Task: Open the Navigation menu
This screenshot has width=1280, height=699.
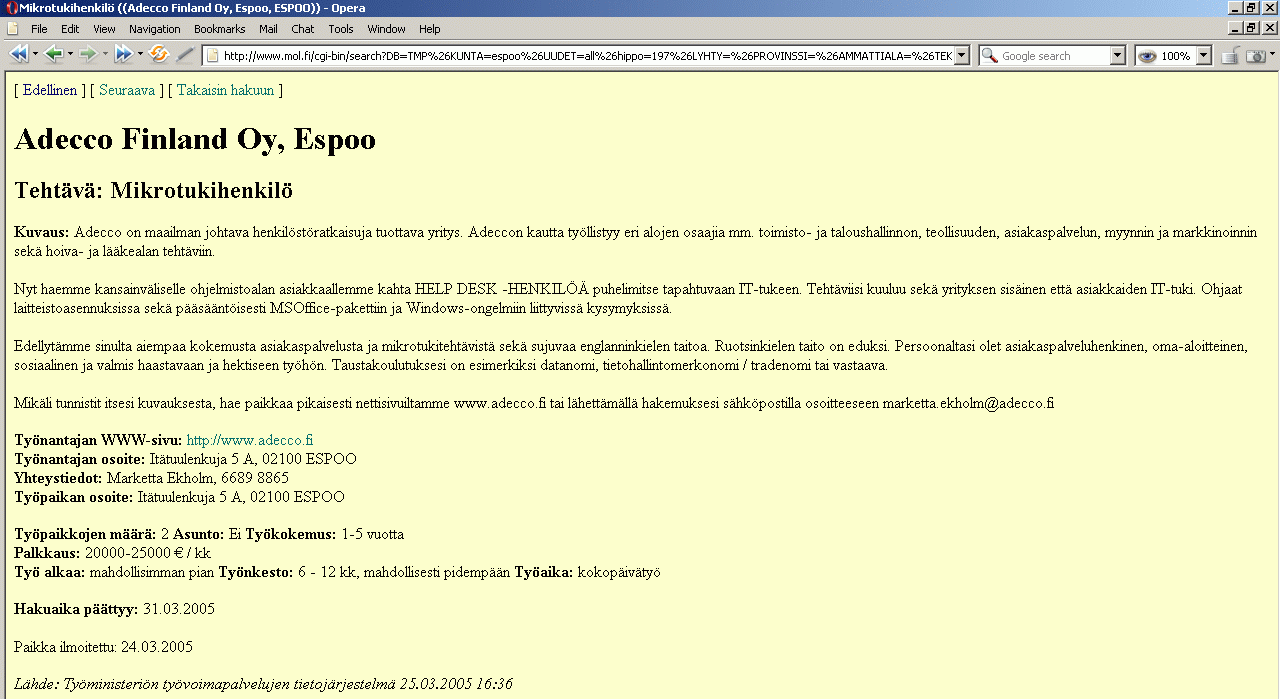Action: pos(155,29)
